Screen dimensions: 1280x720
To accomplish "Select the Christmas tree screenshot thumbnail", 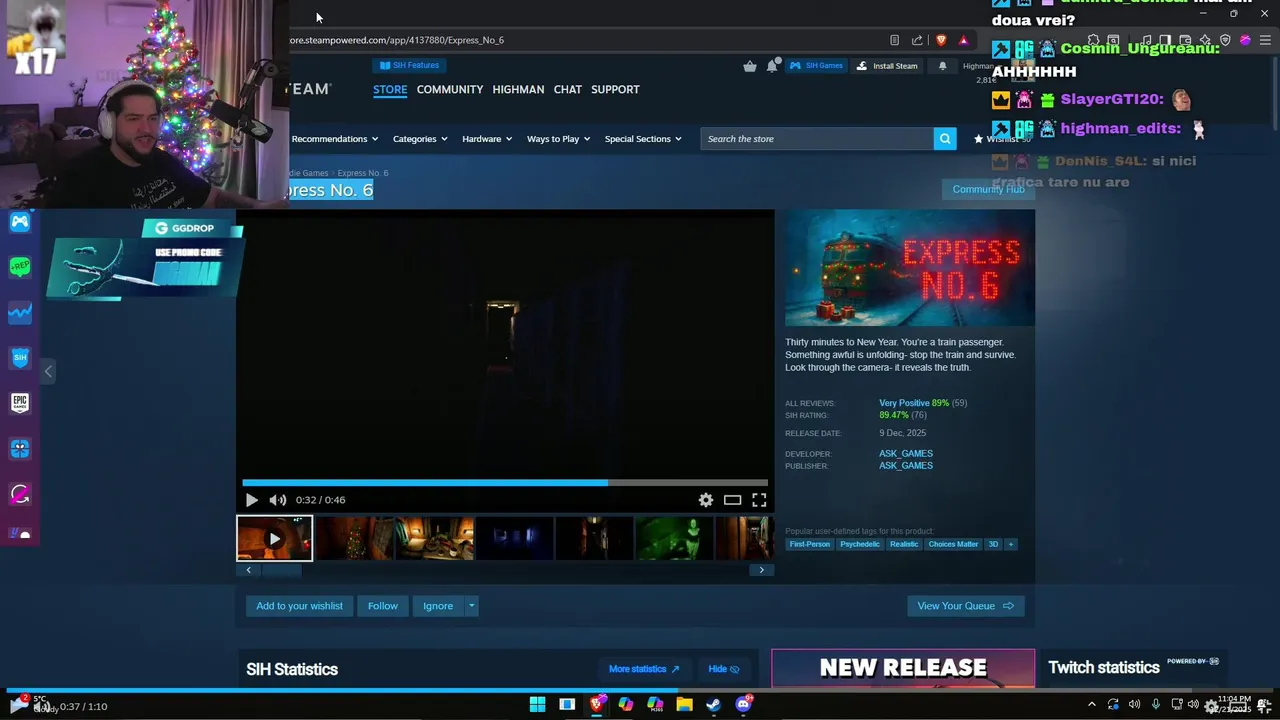I will tap(355, 538).
